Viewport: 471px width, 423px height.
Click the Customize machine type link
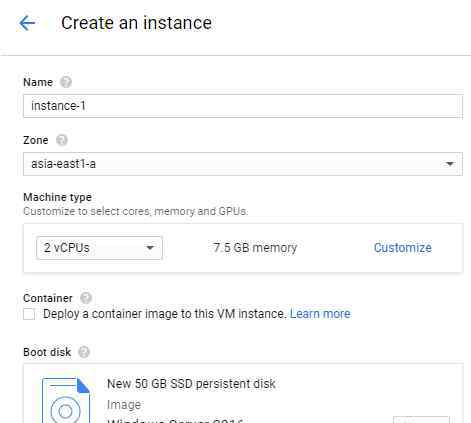point(403,248)
